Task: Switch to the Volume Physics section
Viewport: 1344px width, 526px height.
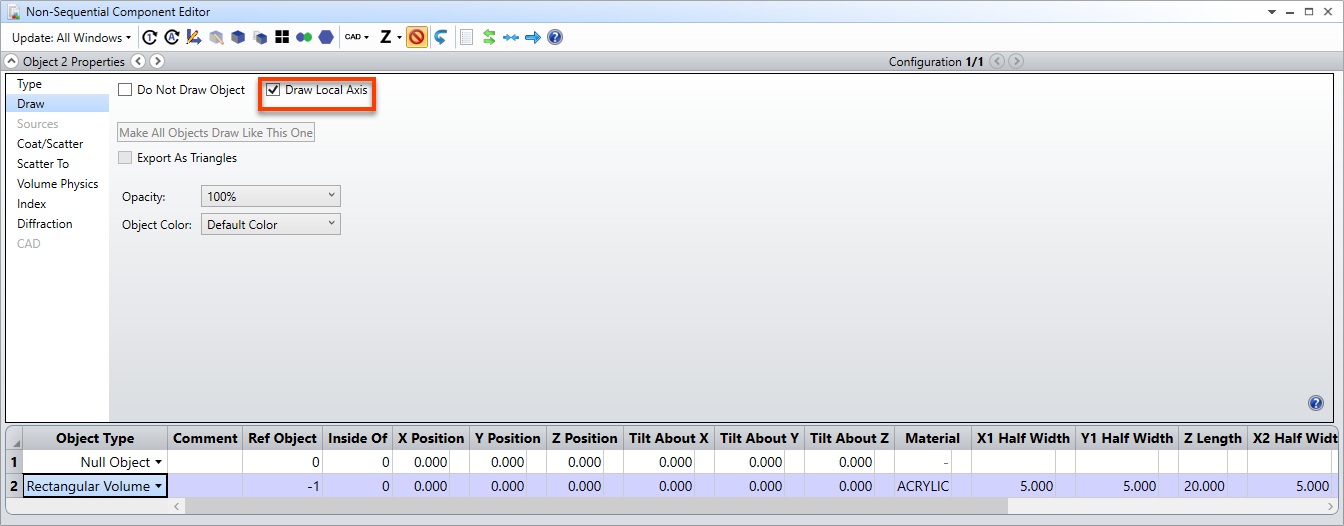Action: tap(57, 184)
